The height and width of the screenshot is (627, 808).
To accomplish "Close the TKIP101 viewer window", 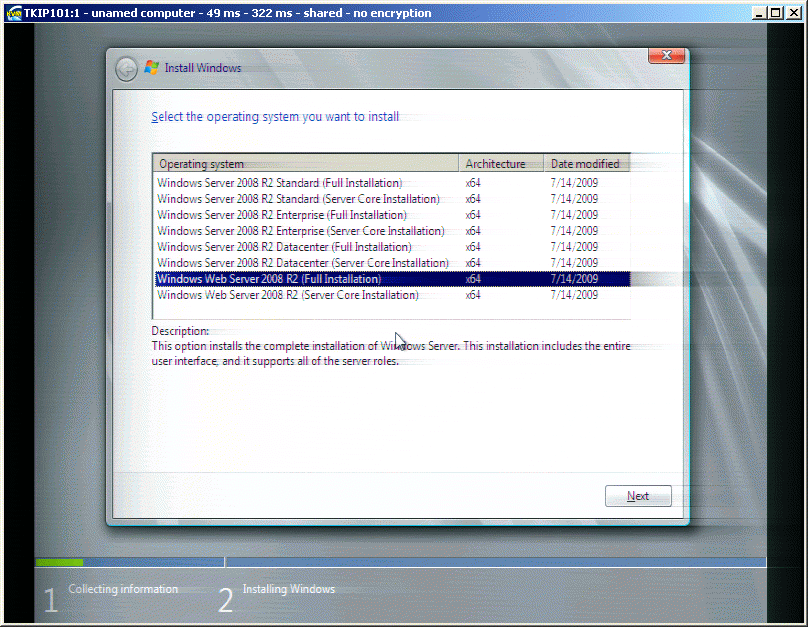I will coord(794,13).
